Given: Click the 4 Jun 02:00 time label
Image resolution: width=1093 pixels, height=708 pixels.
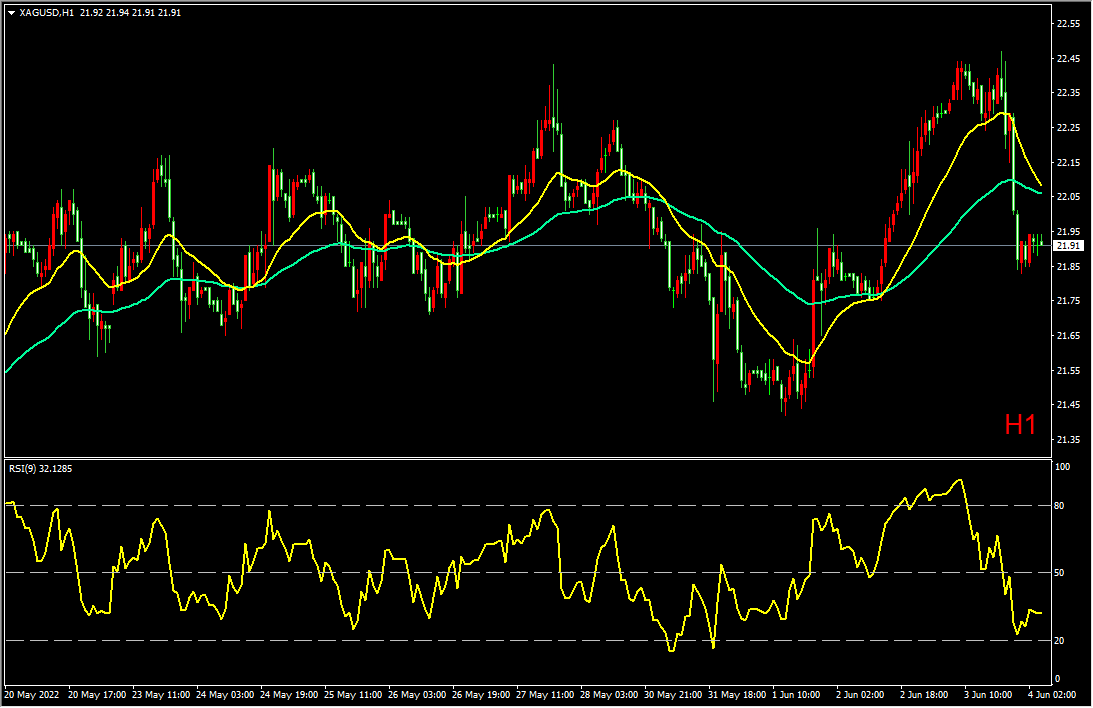Looking at the screenshot, I should click(x=1053, y=695).
